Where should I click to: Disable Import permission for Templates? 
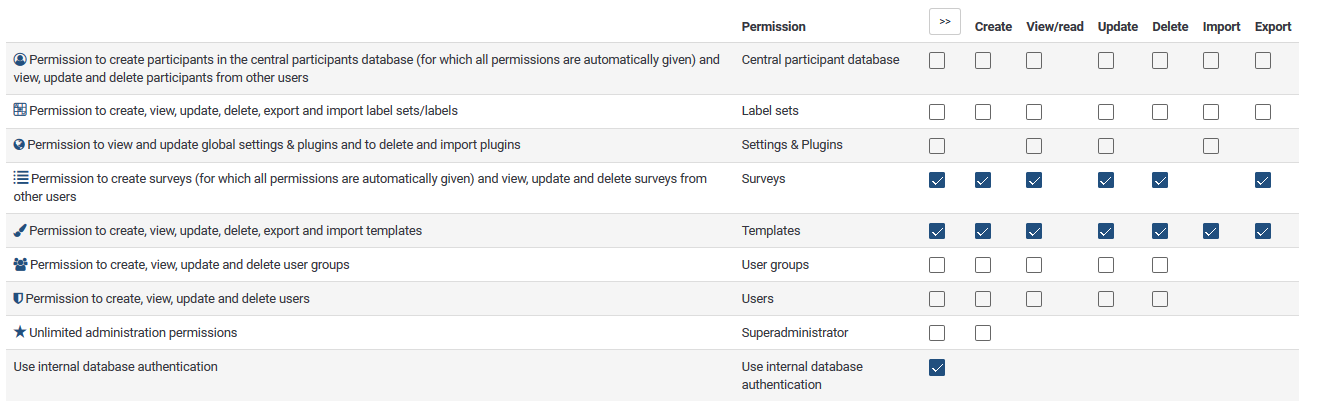[1211, 231]
